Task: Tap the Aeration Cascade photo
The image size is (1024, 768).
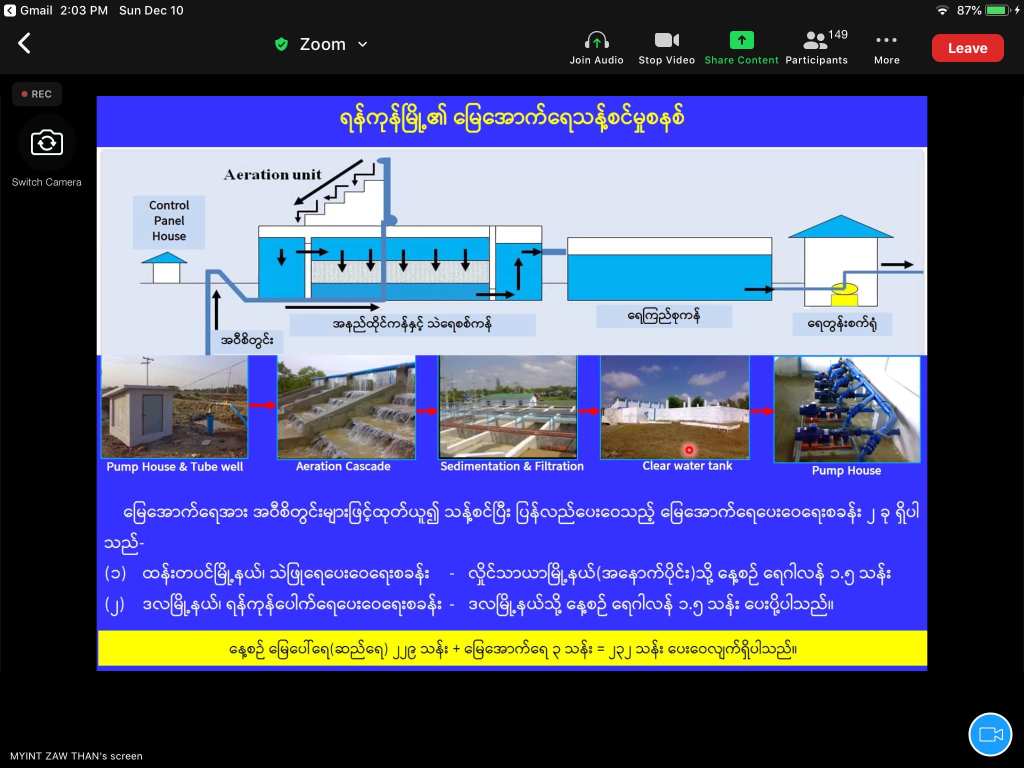Action: [x=345, y=407]
